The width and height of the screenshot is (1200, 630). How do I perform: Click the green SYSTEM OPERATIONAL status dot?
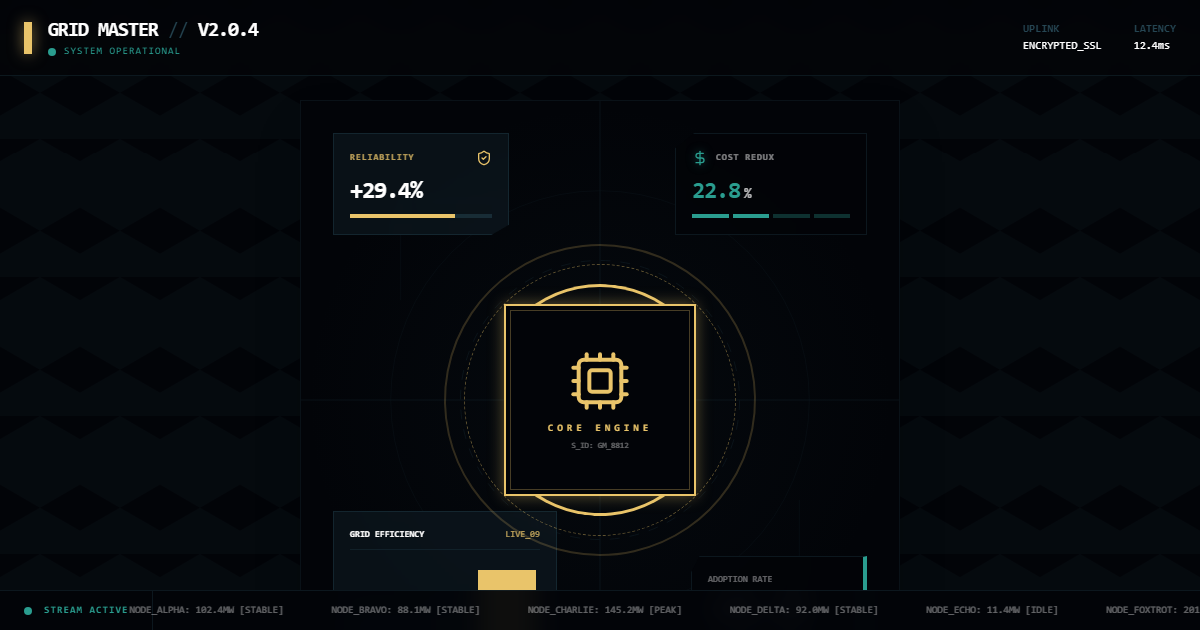coord(52,51)
